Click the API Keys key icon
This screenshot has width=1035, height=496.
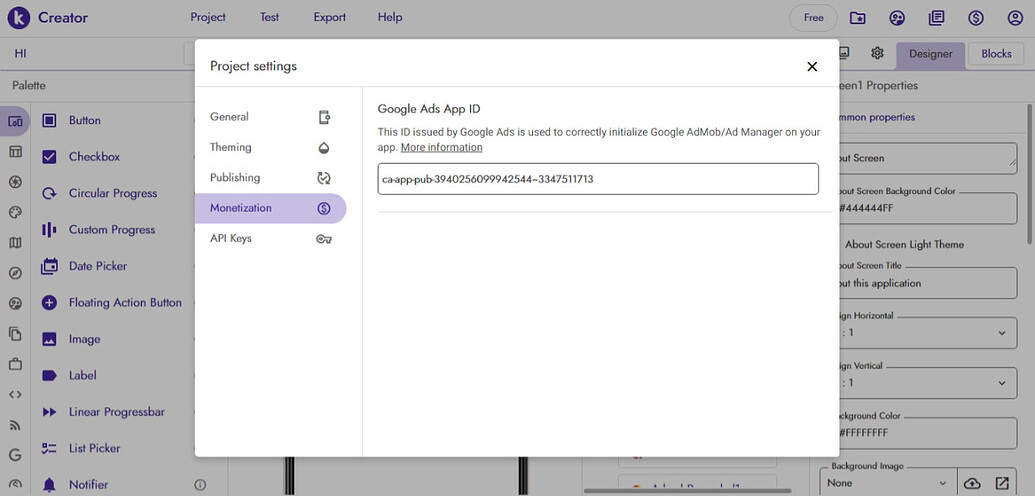pos(323,239)
